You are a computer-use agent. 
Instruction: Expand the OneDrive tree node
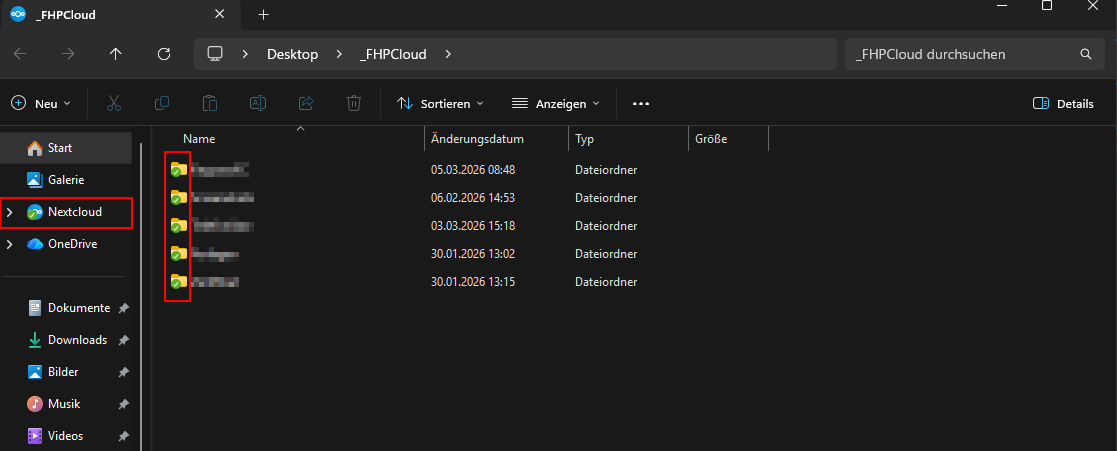pyautogui.click(x=9, y=244)
